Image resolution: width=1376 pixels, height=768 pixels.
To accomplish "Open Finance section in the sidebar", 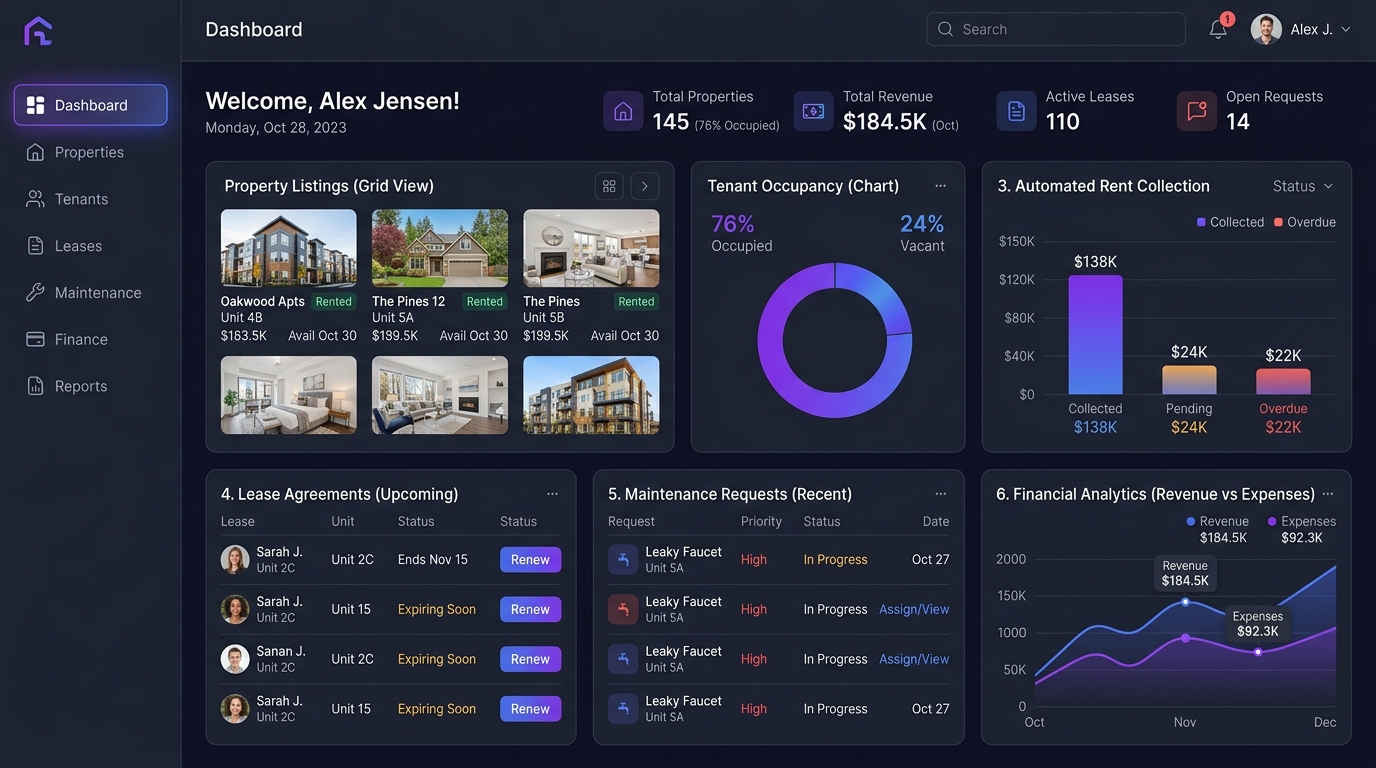I will [90, 340].
